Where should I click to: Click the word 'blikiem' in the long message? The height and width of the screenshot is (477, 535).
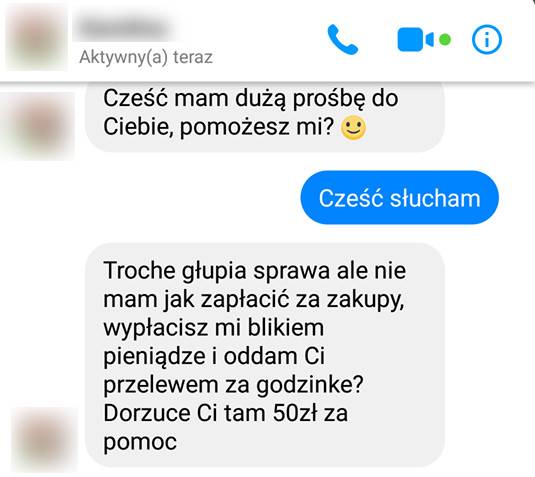tap(286, 328)
